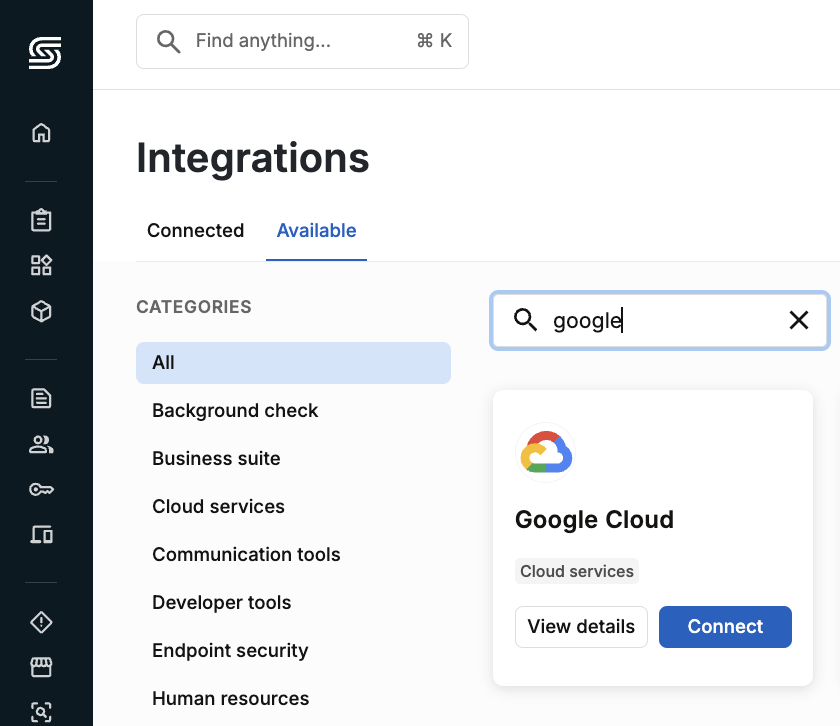Viewport: 840px width, 726px height.
Task: Open the scan-search icon in sidebar
Action: [x=41, y=712]
